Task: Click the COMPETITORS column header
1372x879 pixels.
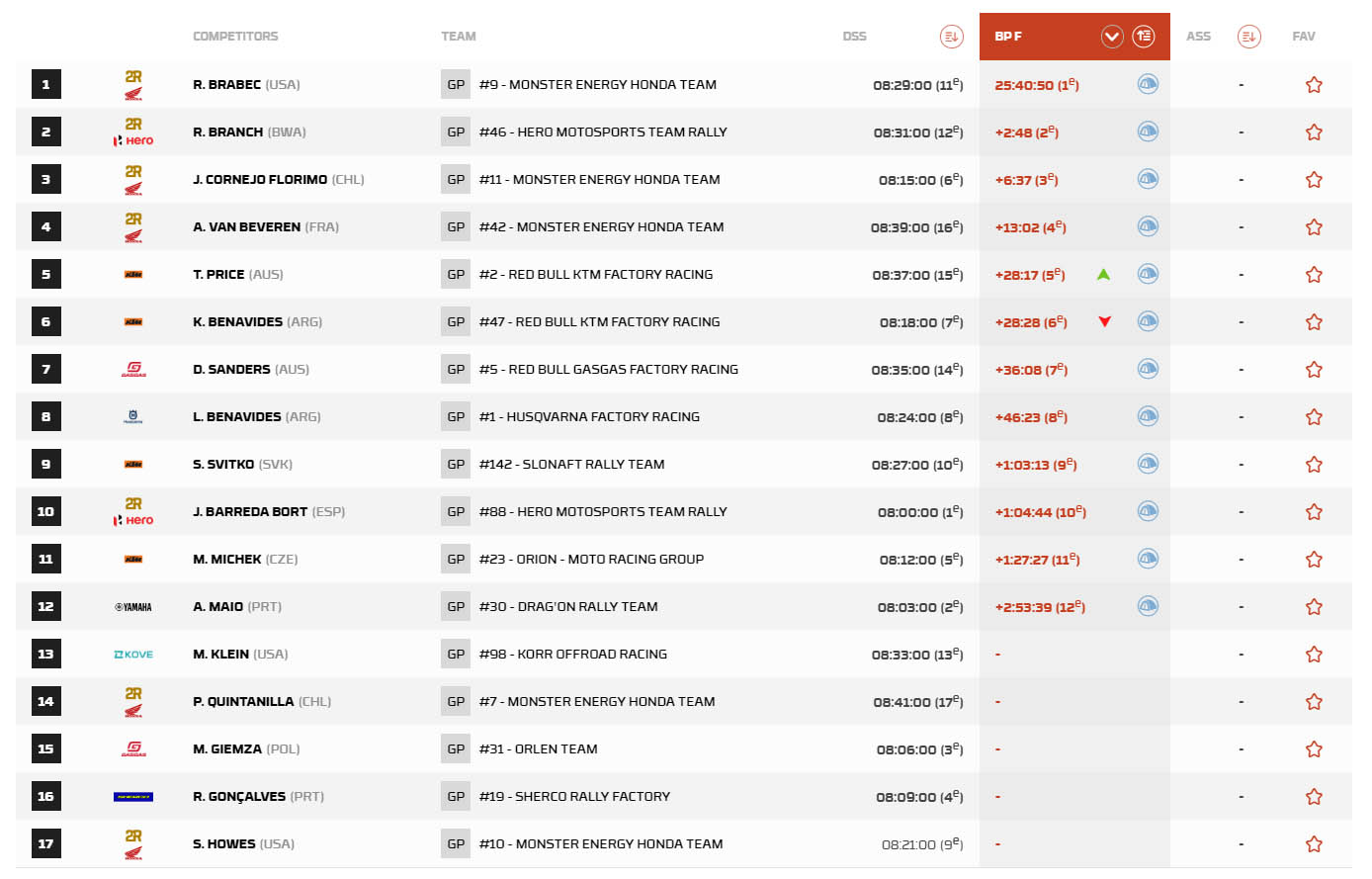Action: coord(235,37)
